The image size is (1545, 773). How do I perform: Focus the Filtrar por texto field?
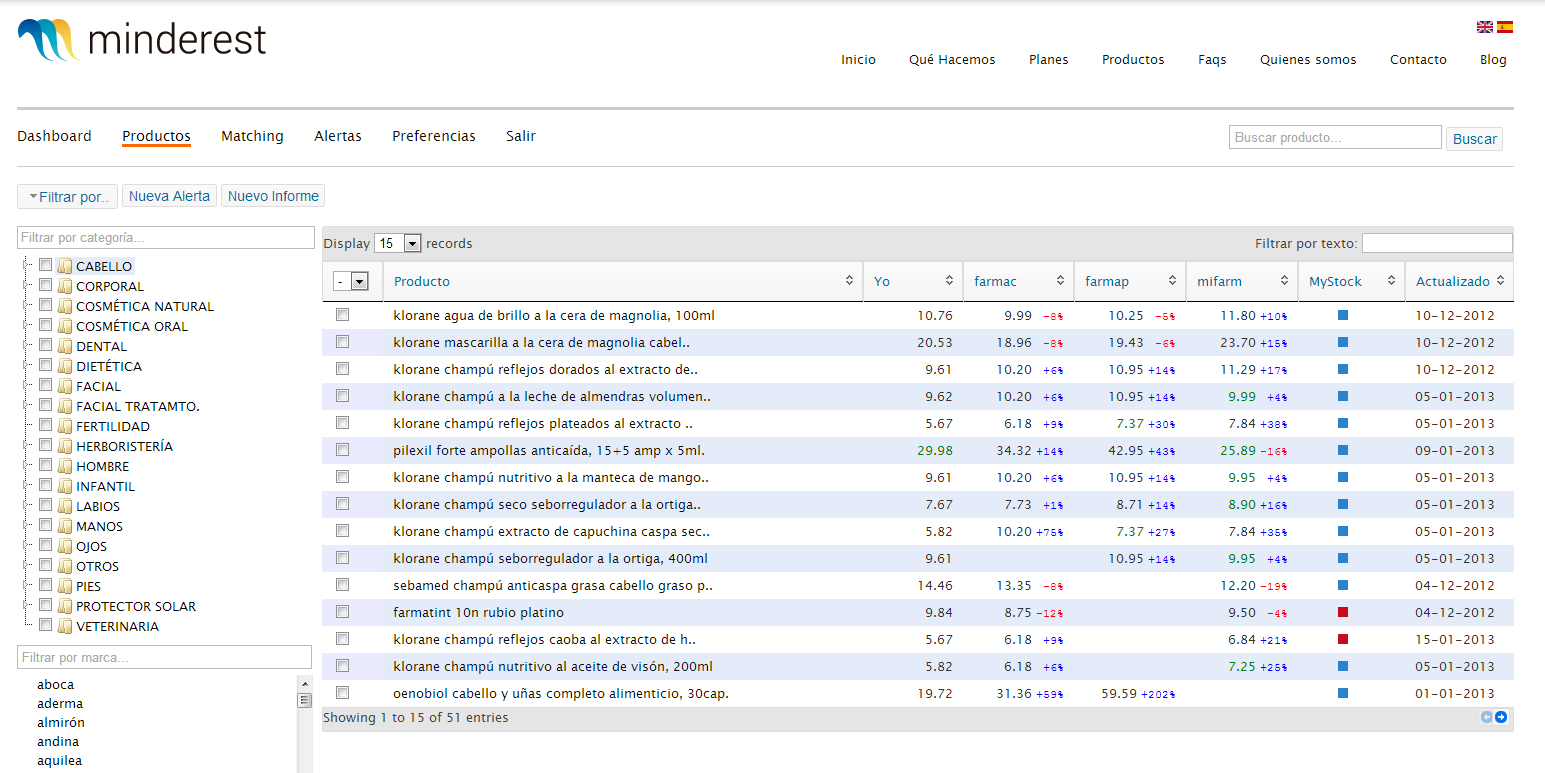tap(1437, 243)
